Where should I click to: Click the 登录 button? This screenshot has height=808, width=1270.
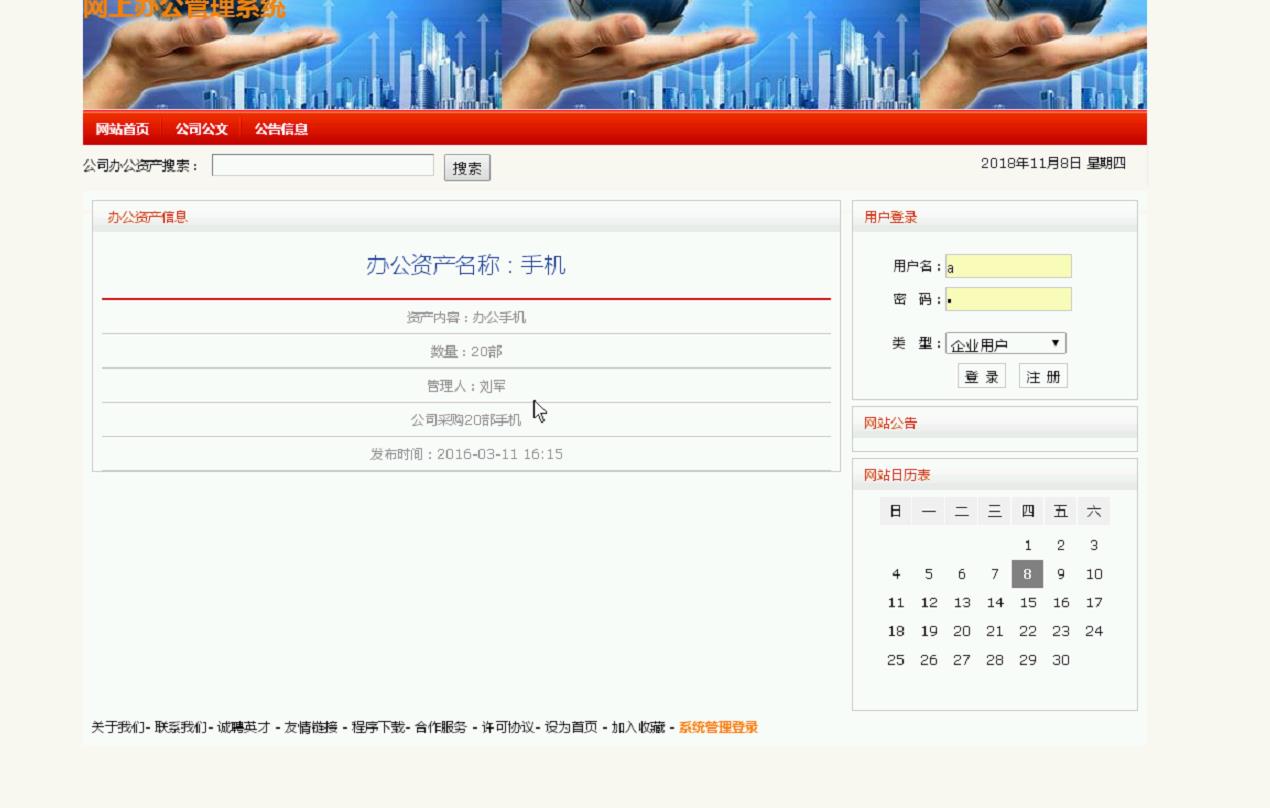click(x=982, y=376)
